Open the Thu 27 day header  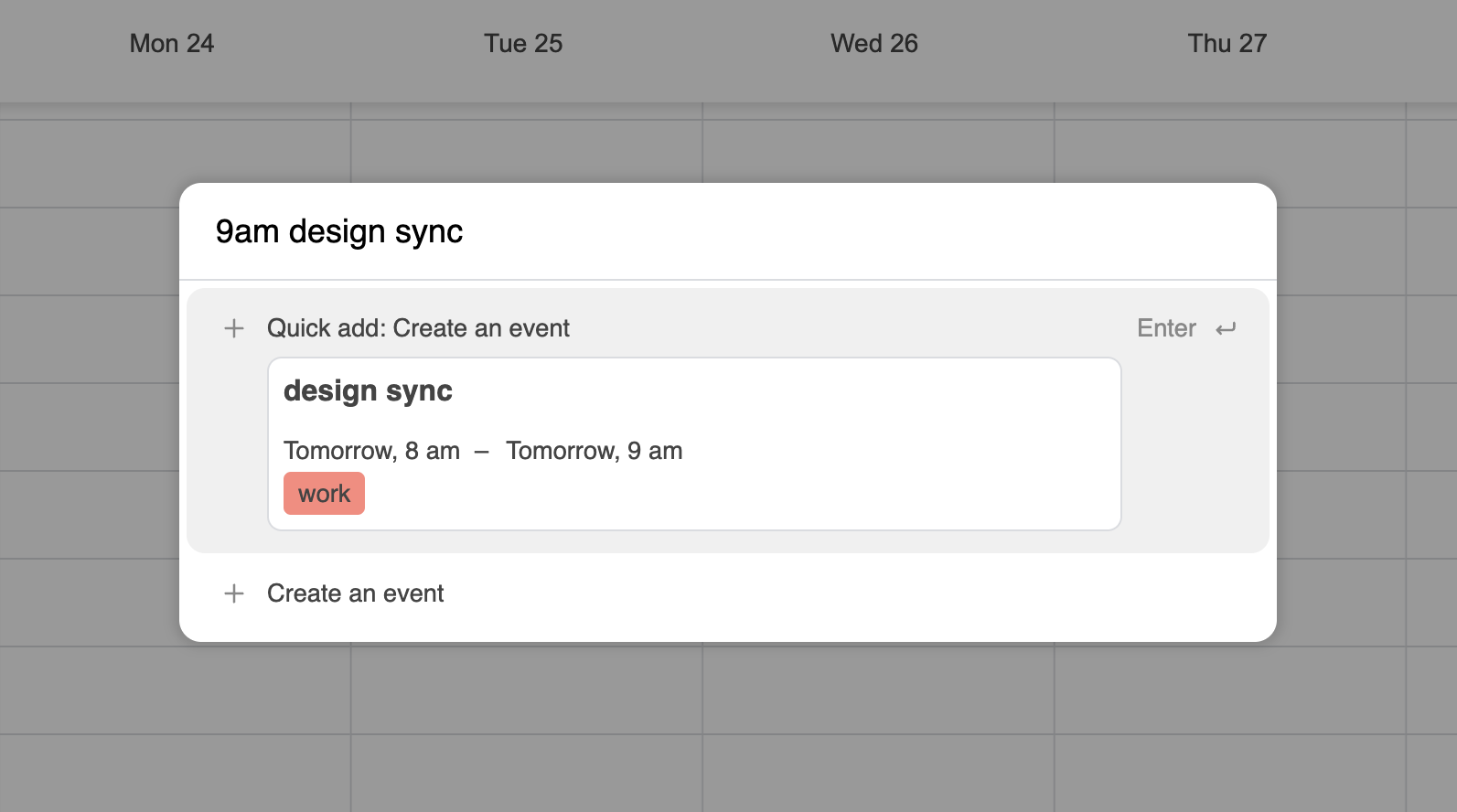1227,44
